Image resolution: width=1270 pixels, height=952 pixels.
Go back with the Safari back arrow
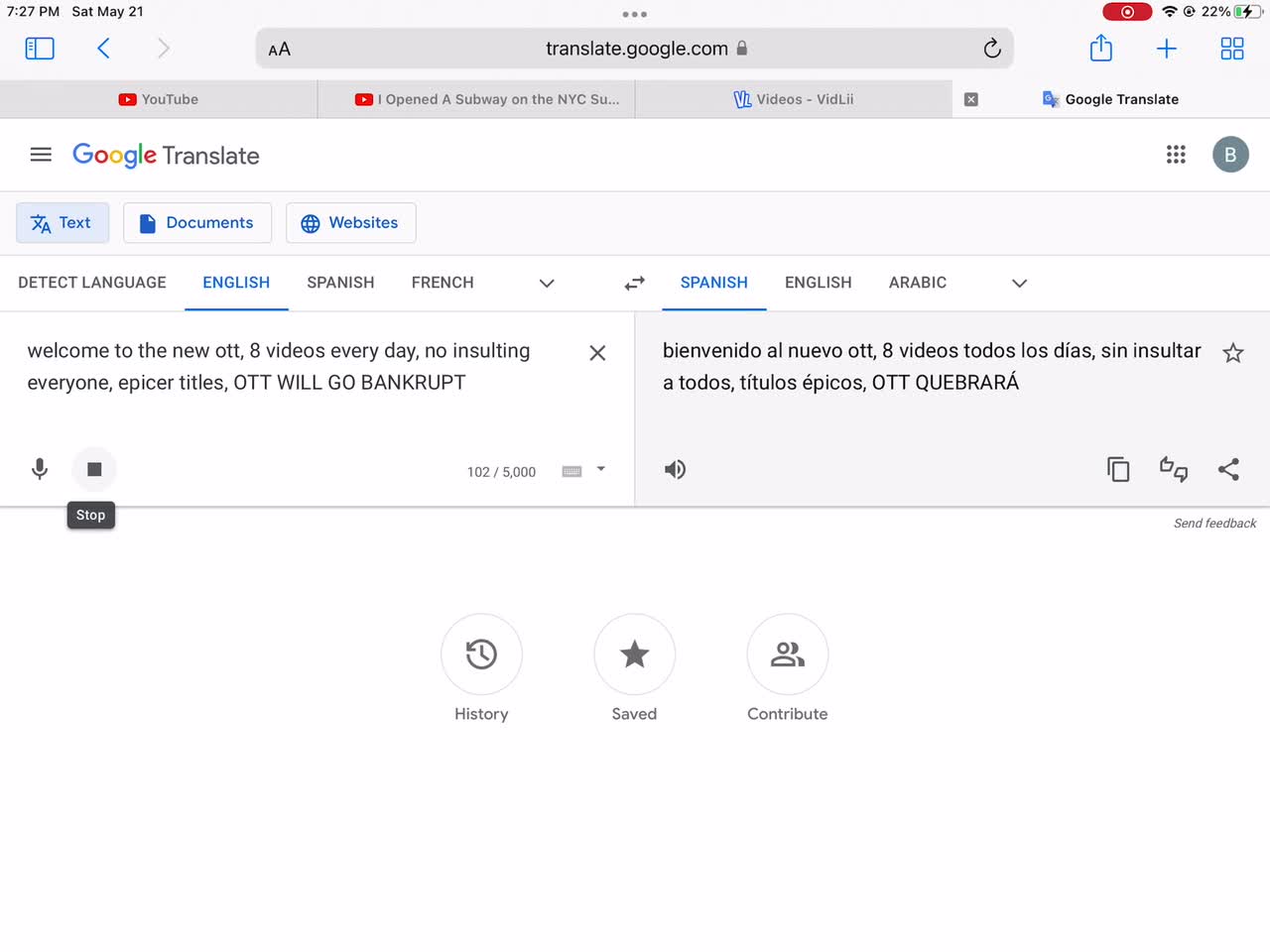coord(103,49)
